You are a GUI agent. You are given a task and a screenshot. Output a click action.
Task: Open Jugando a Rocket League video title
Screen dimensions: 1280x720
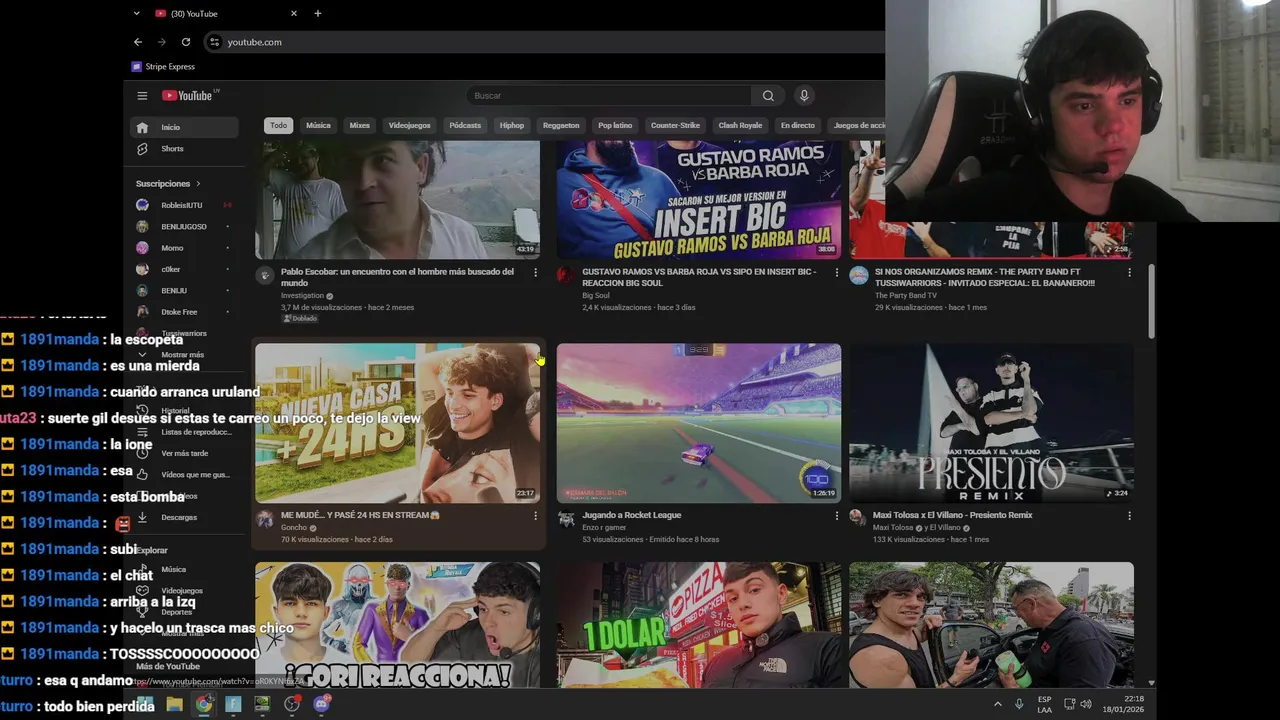632,515
